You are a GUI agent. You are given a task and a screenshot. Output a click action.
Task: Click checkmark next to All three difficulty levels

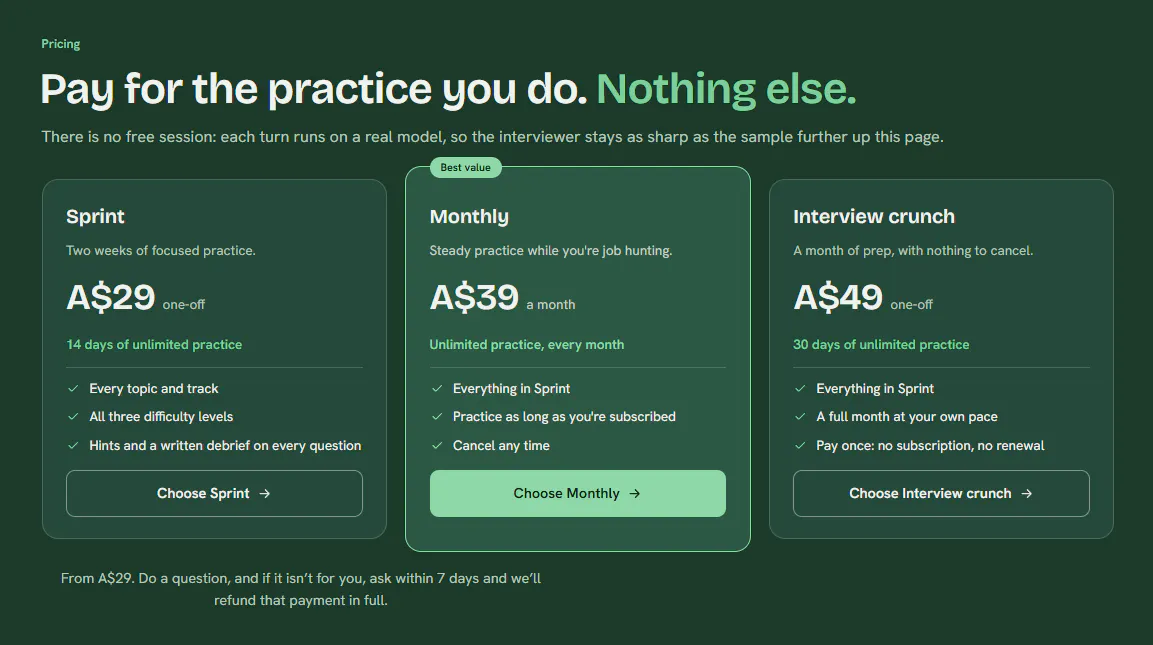pos(73,416)
